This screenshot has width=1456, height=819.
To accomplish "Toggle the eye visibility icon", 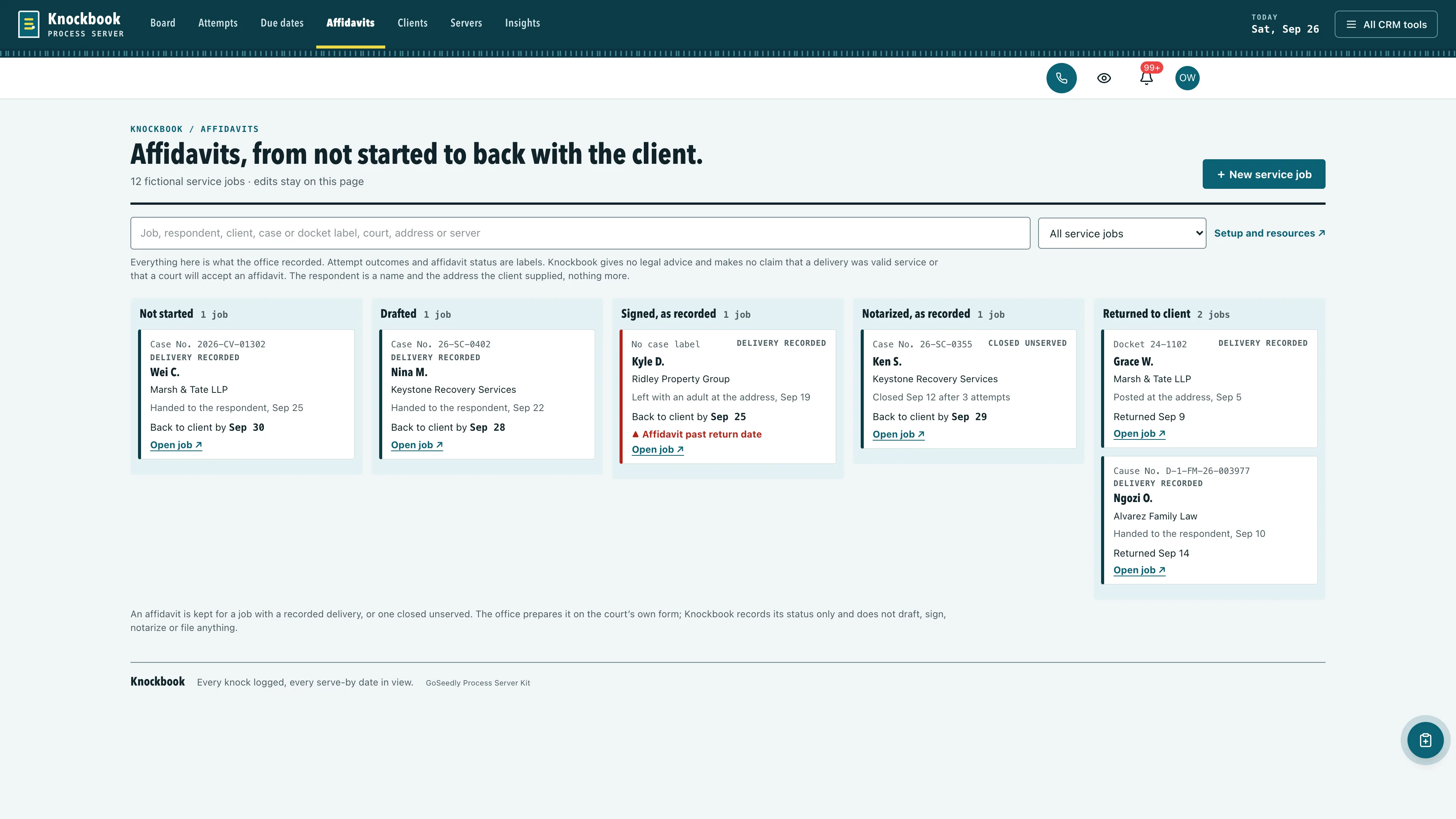I will [x=1103, y=78].
